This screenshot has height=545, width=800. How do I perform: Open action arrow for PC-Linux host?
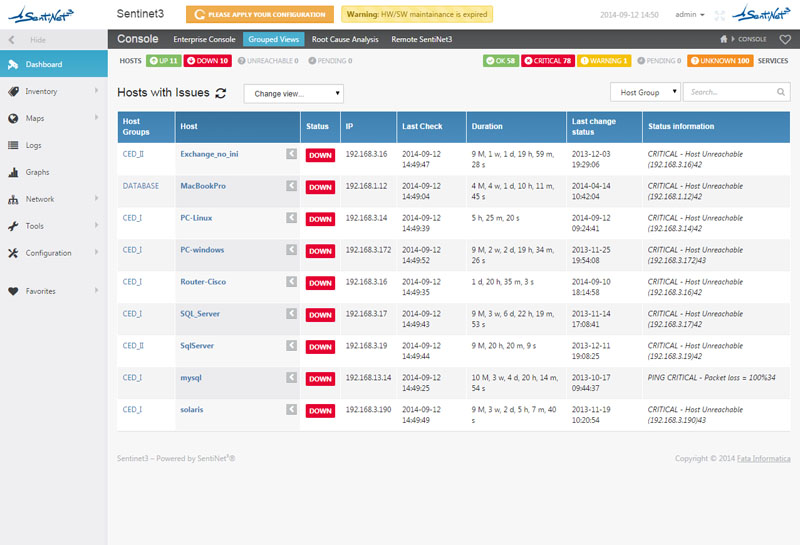tap(291, 218)
